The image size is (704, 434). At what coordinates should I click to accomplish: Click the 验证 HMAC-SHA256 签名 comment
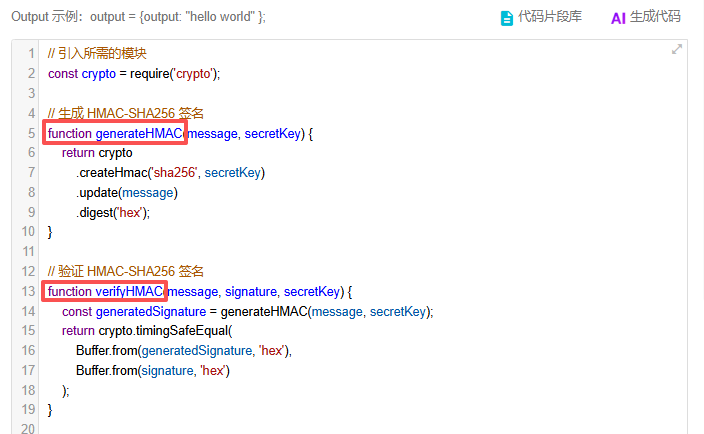125,271
